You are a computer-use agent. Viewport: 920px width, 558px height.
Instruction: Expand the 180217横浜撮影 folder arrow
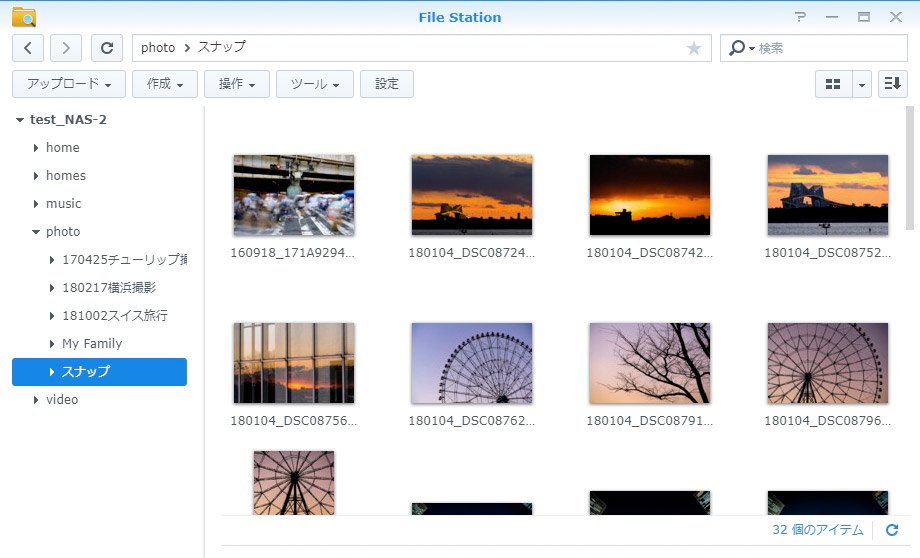click(52, 288)
